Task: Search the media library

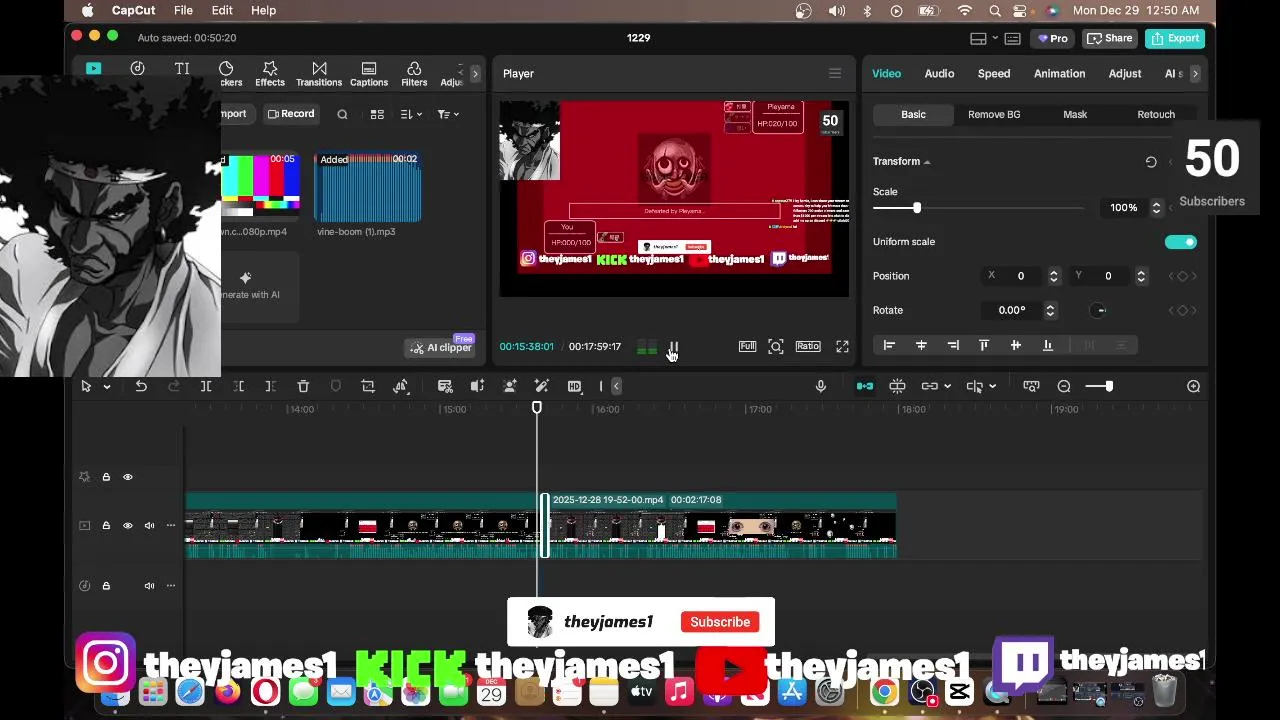Action: pyautogui.click(x=342, y=114)
